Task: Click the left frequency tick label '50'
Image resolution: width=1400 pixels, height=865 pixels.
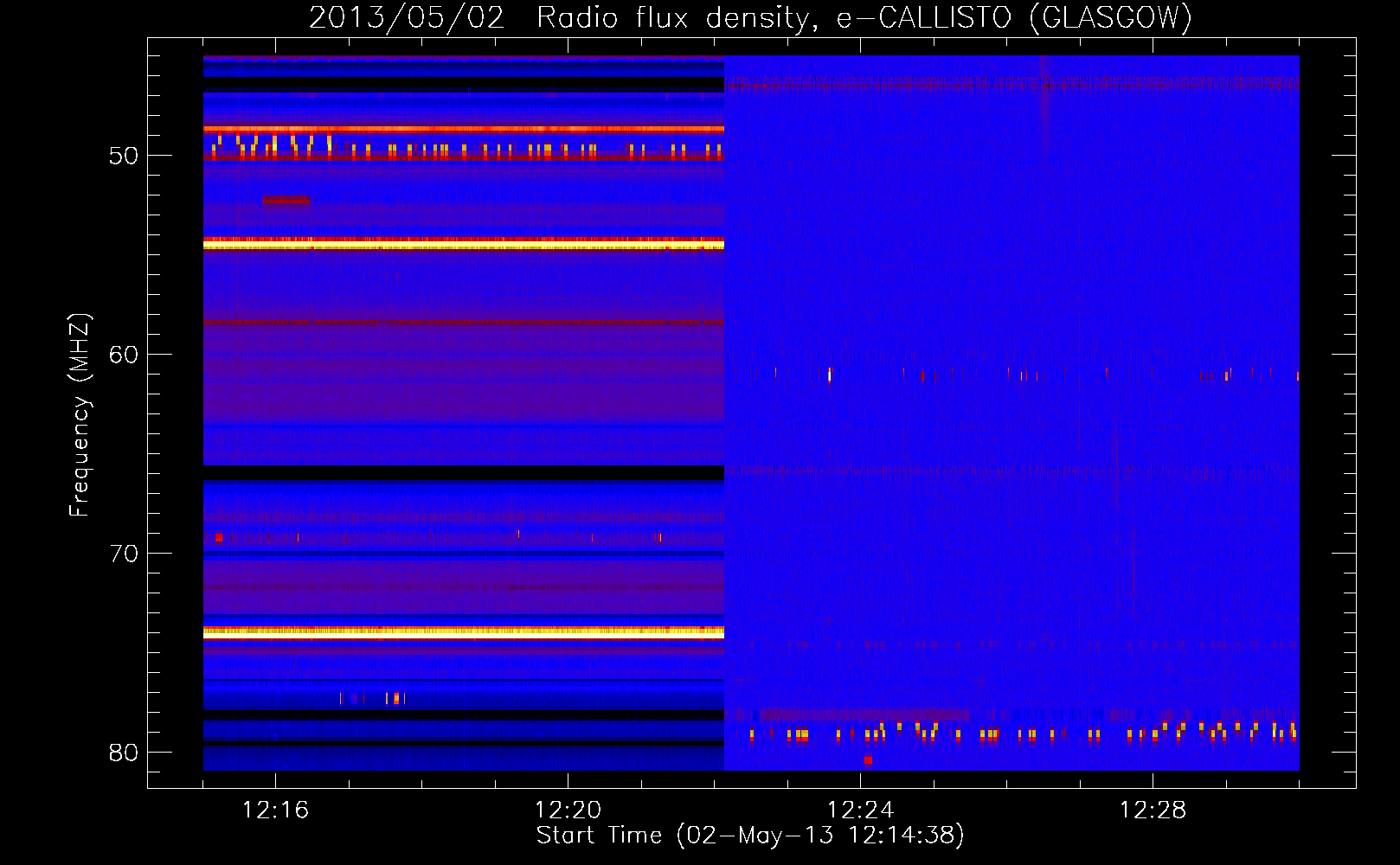Action: click(x=124, y=156)
